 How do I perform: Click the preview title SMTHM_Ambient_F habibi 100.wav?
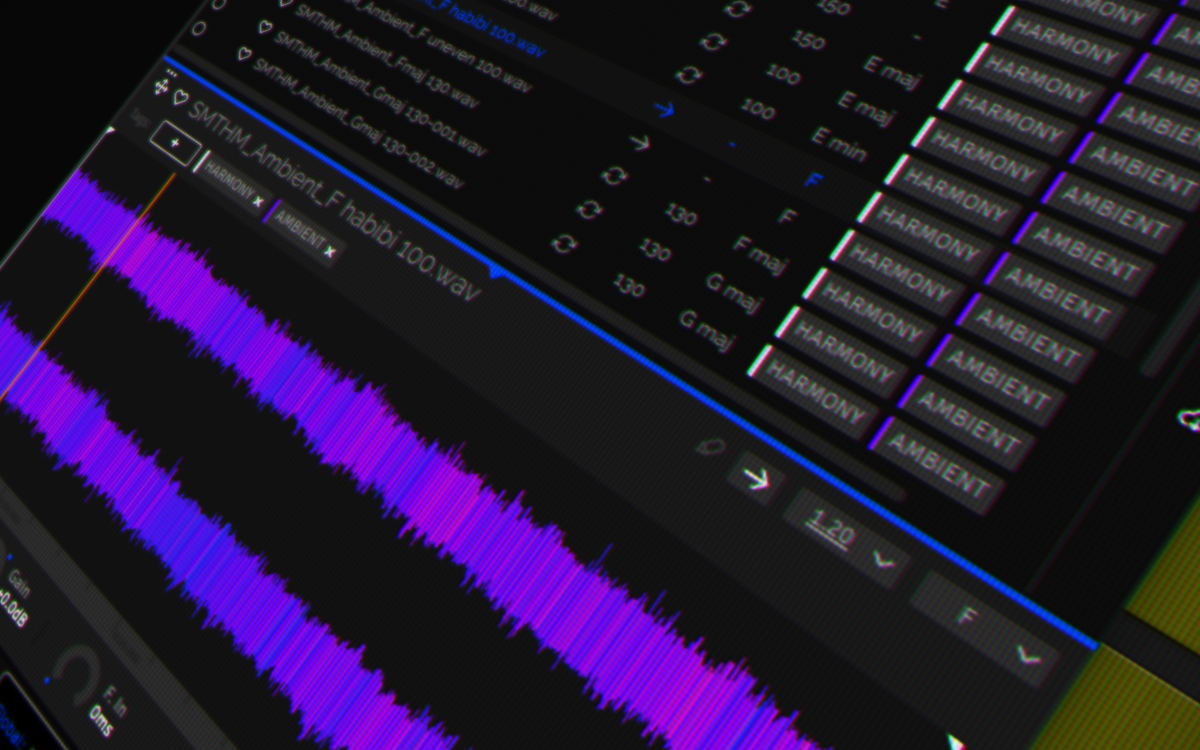pyautogui.click(x=333, y=201)
